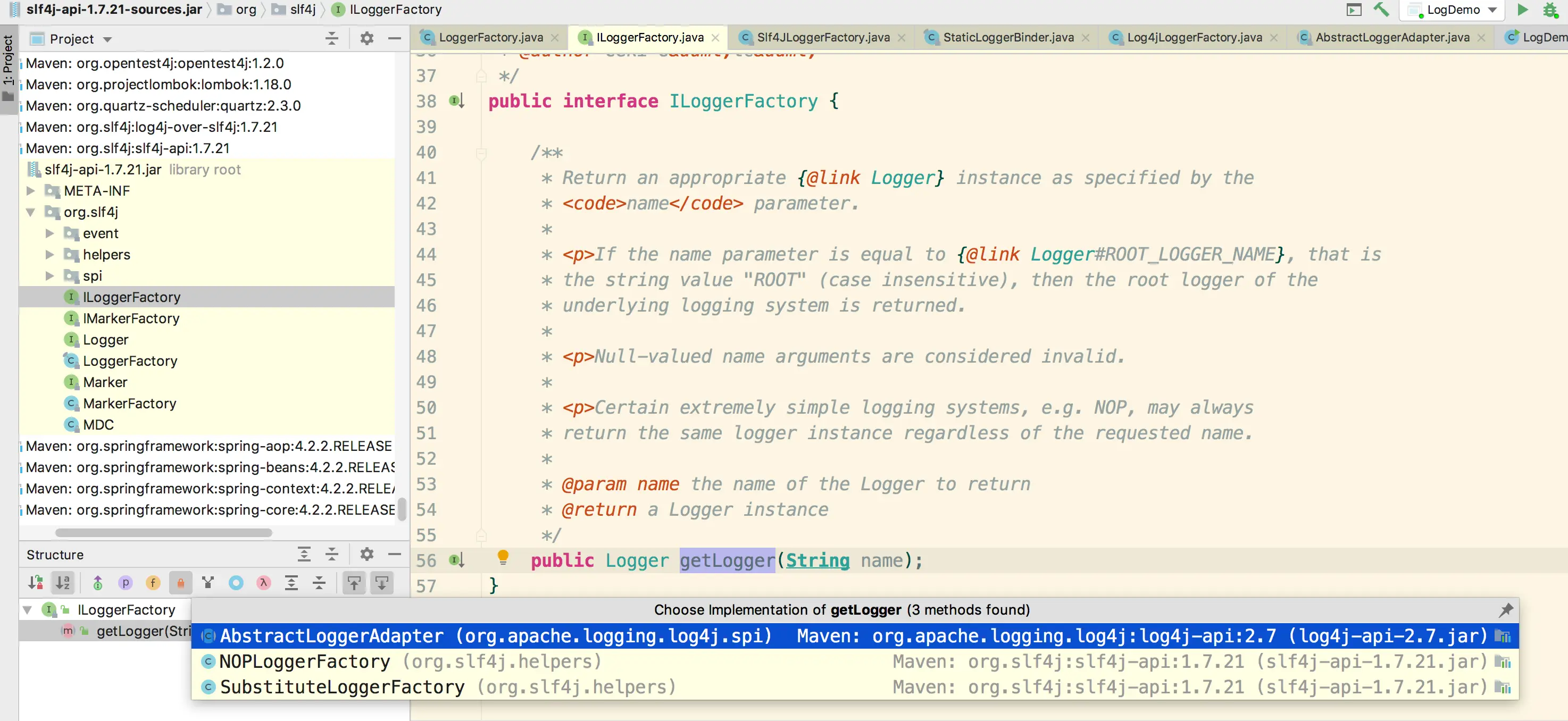Viewport: 1568px width, 721px height.
Task: Collapse all nodes in Structure toolbar row
Action: [x=319, y=583]
